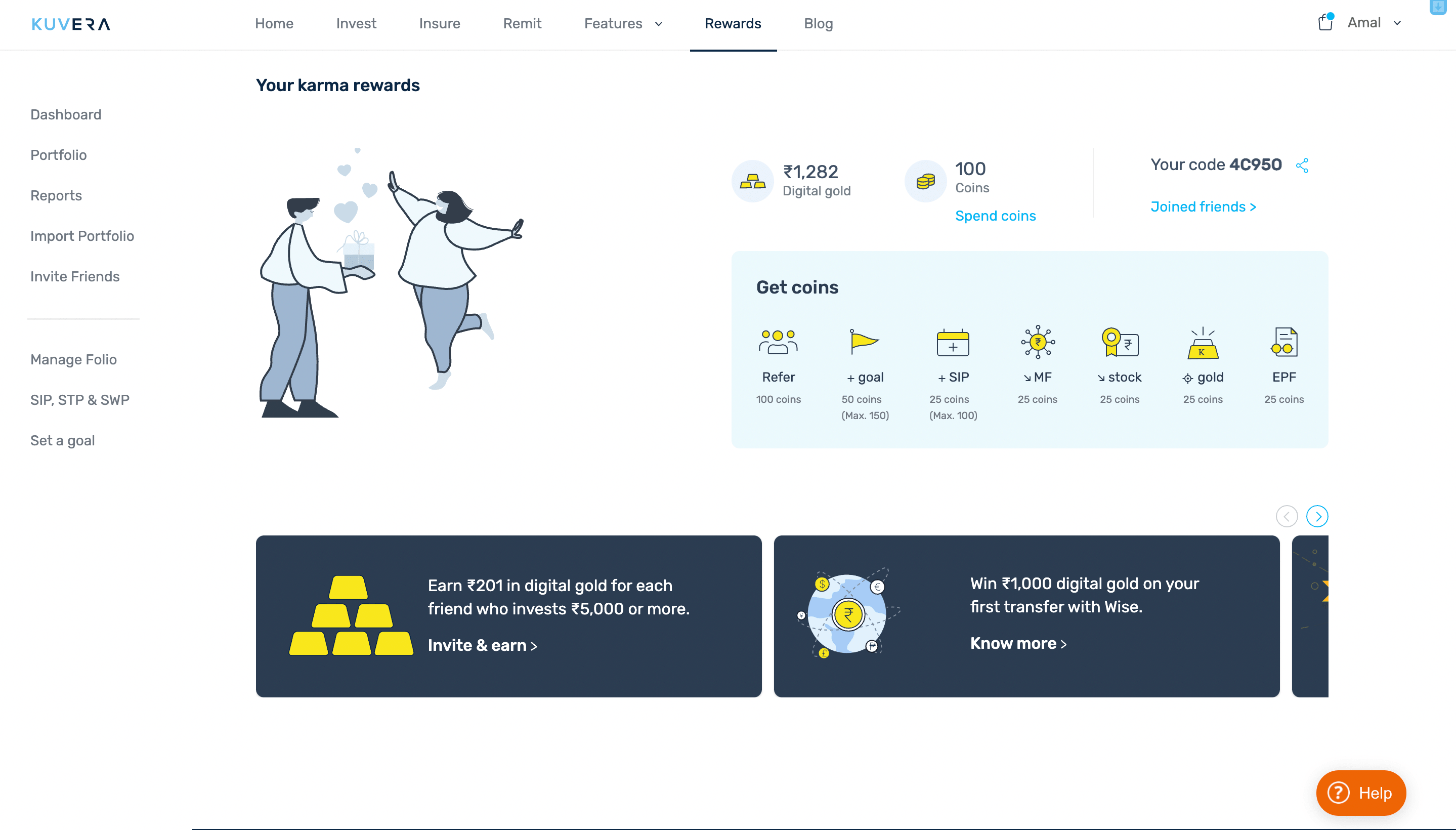The width and height of the screenshot is (1456, 830).
Task: Click the SIP calendar icon
Action: (x=952, y=343)
